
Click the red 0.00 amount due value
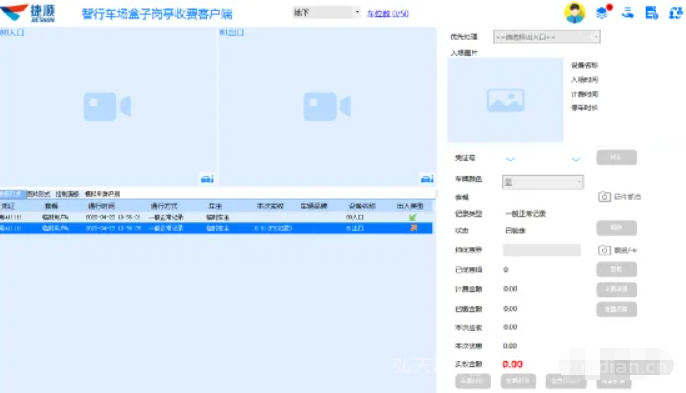coord(512,364)
